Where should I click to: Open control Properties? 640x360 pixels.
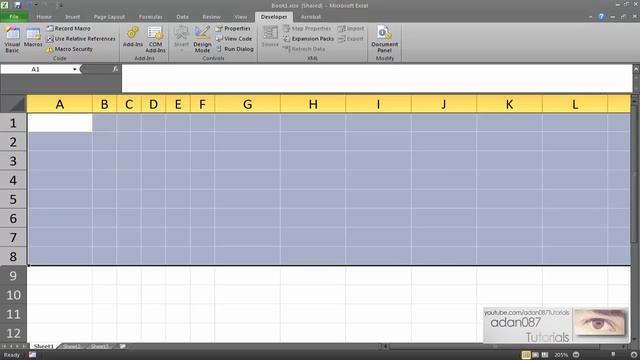(233, 29)
